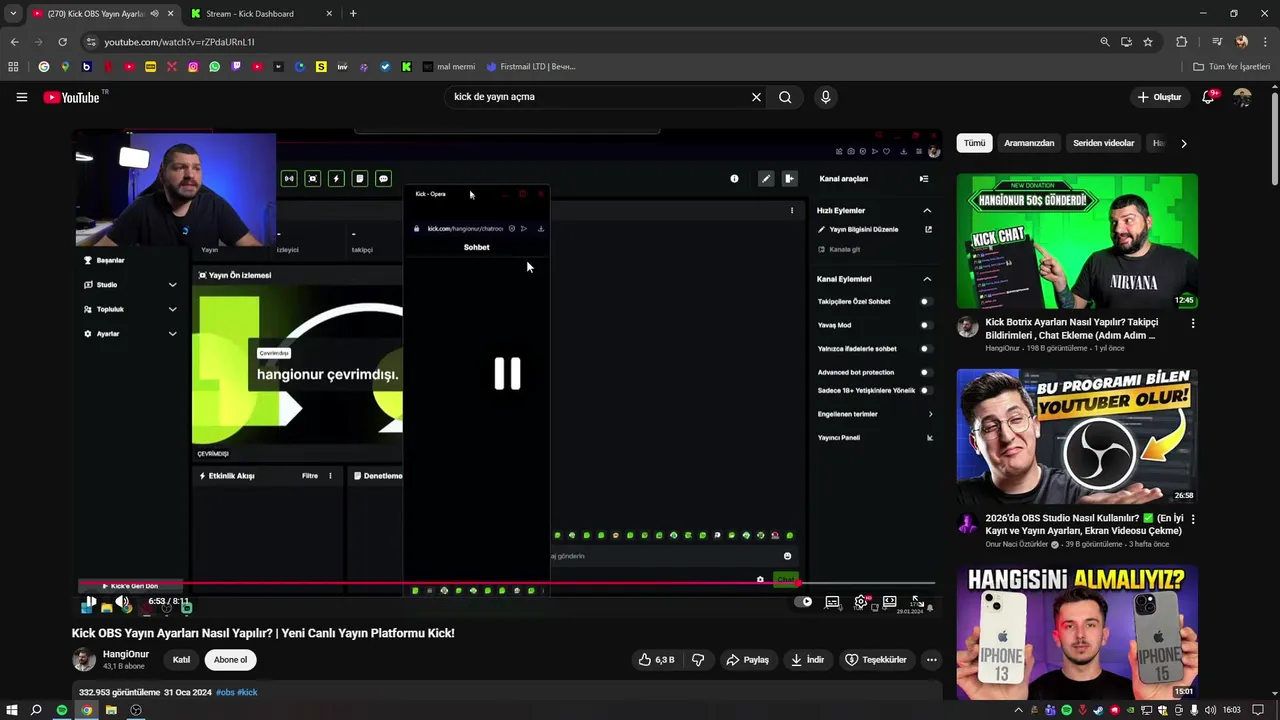This screenshot has width=1280, height=720.
Task: Open the #kick hashtag link
Action: point(247,692)
